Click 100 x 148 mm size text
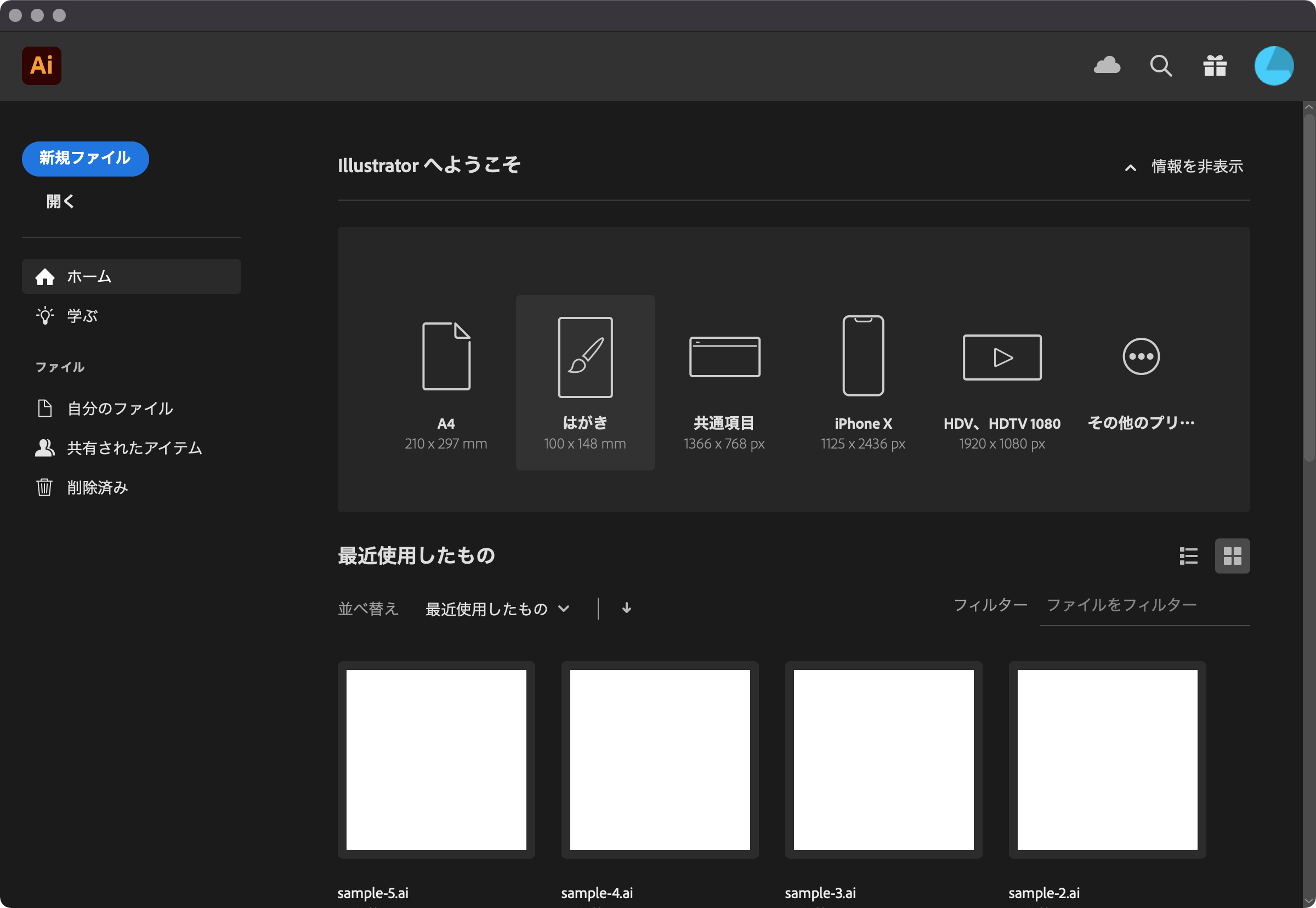The height and width of the screenshot is (908, 1316). [585, 444]
